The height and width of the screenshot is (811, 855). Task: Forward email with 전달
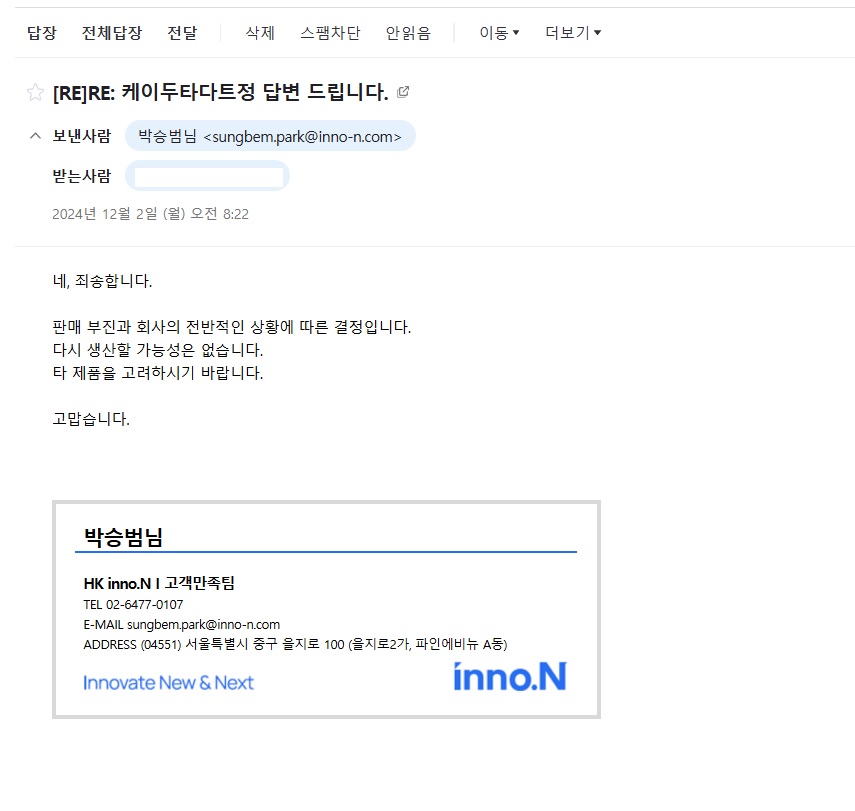tap(182, 33)
